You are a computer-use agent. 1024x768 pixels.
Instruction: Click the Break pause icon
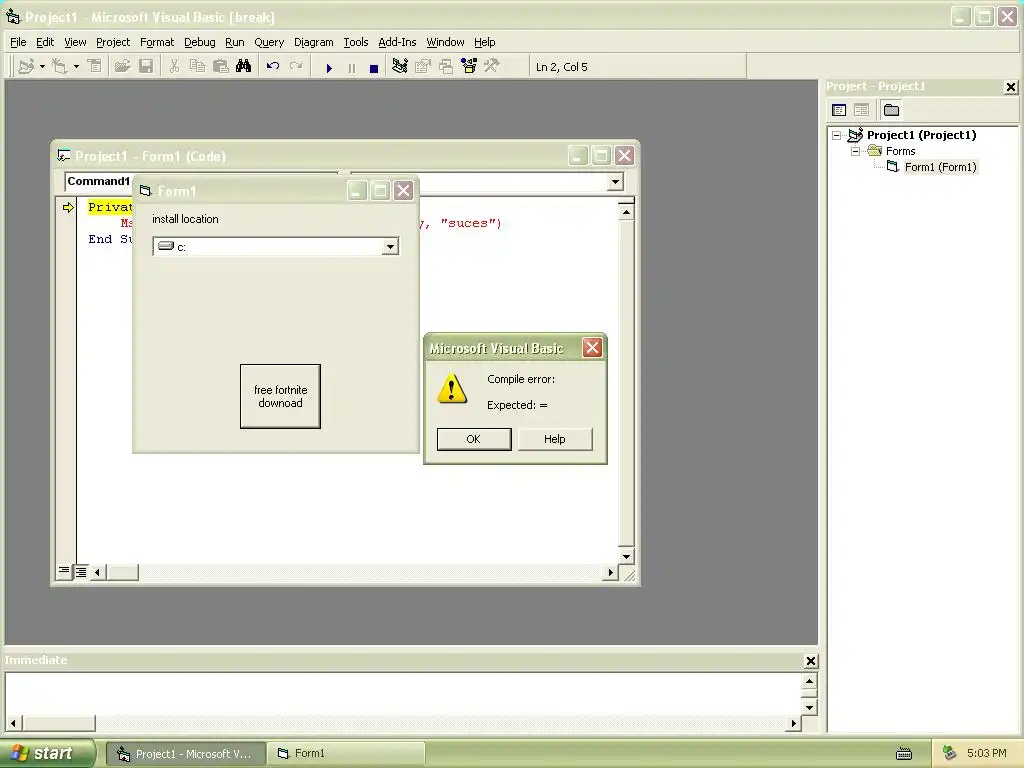coord(351,67)
